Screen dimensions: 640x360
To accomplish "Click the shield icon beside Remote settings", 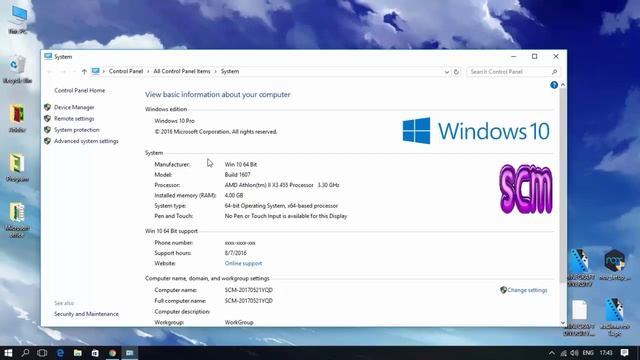I will (x=47, y=119).
